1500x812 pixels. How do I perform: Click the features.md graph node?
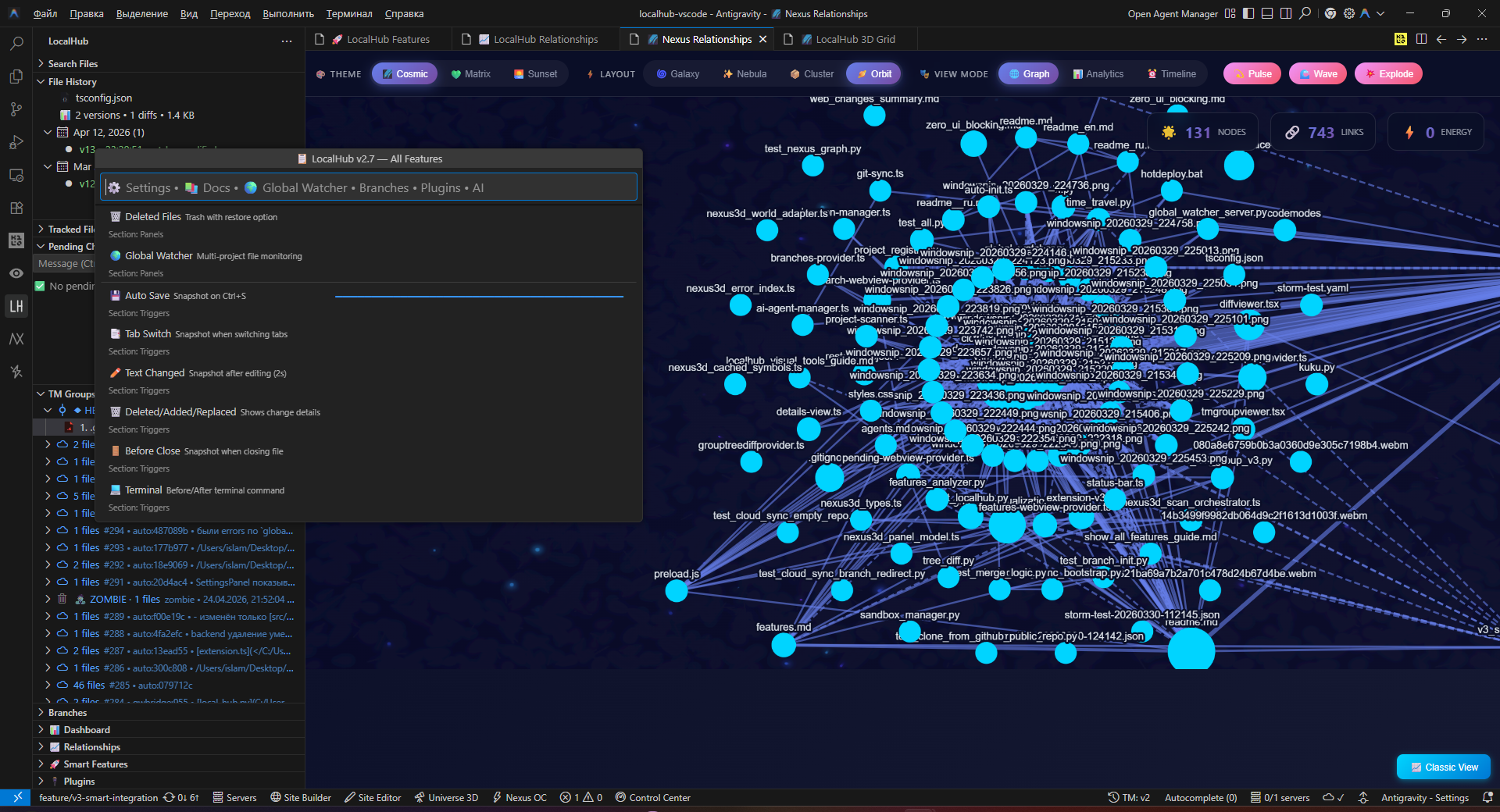pyautogui.click(x=784, y=645)
